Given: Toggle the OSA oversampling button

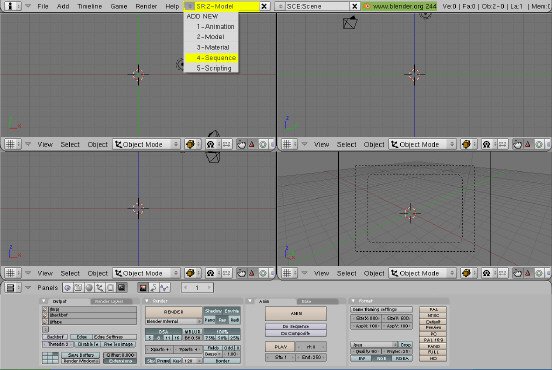Looking at the screenshot, I should point(163,331).
